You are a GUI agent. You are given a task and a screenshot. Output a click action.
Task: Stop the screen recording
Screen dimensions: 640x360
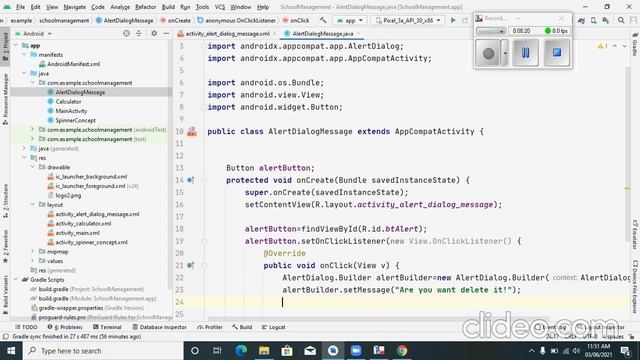coord(557,53)
